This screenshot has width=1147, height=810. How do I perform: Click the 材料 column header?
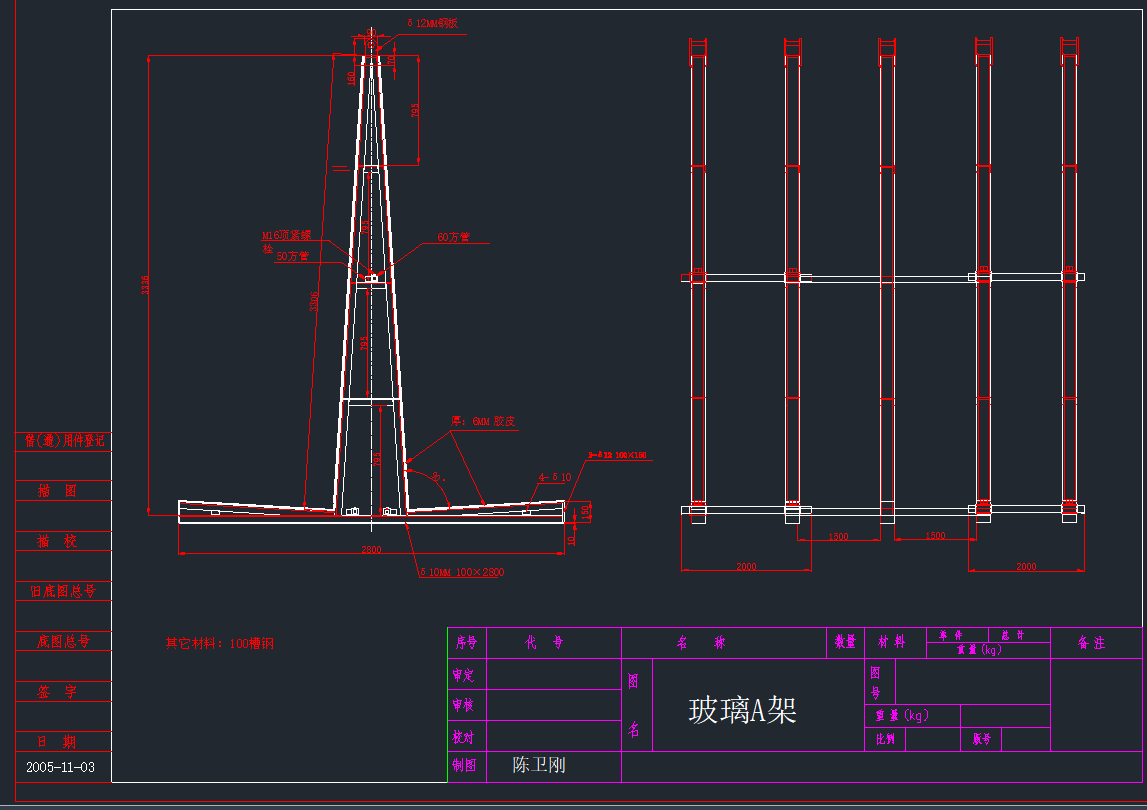pyautogui.click(x=891, y=642)
